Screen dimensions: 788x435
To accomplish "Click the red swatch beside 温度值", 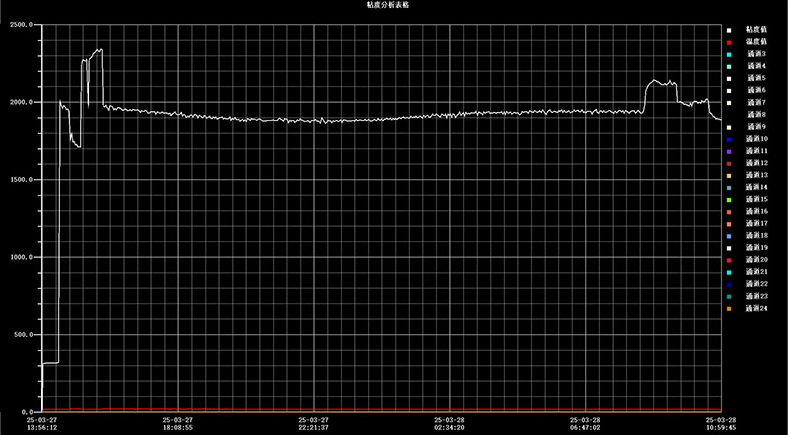I will (729, 42).
